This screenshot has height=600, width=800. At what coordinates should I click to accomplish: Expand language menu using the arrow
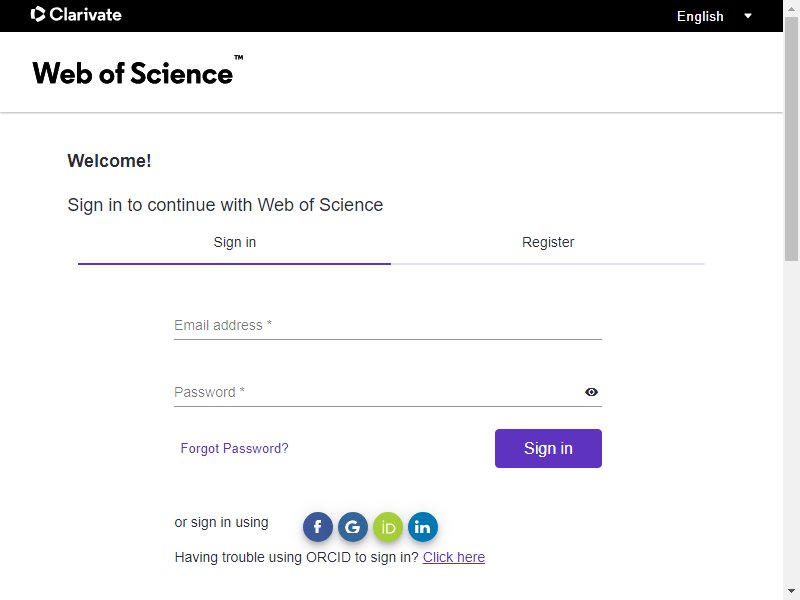[x=748, y=16]
